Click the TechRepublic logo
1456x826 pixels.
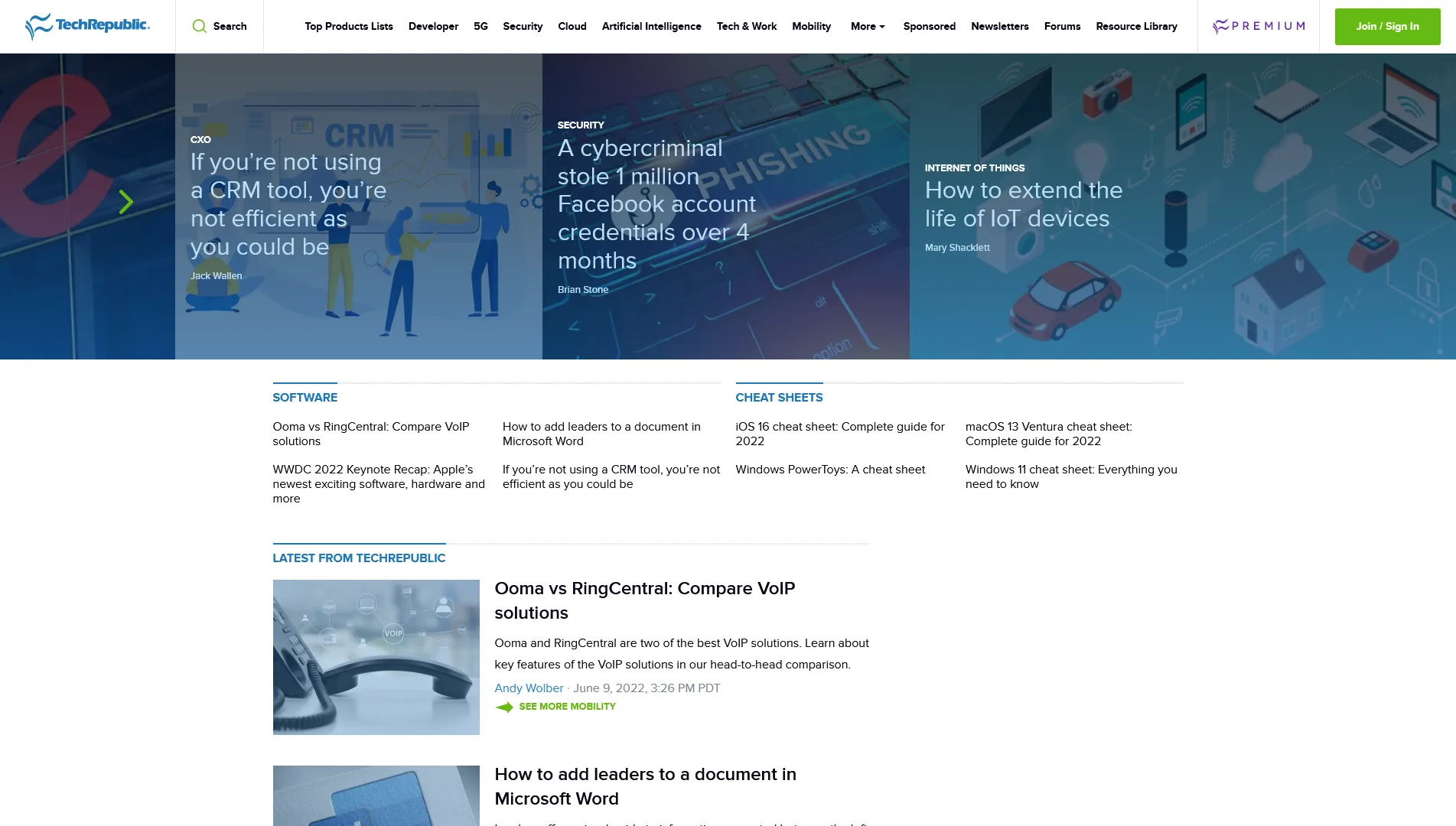(x=86, y=25)
